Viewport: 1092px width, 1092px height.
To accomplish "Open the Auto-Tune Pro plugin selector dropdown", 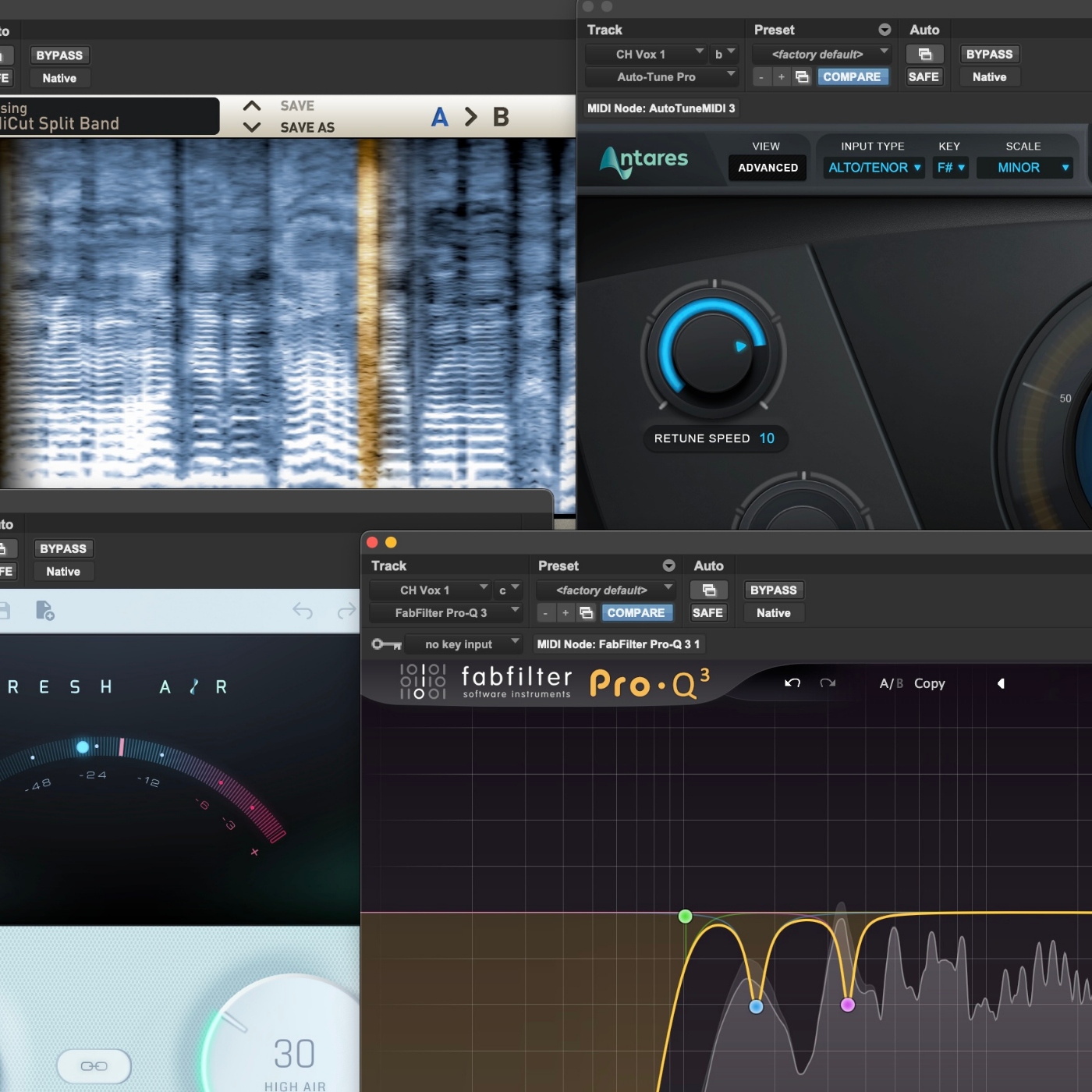I will [661, 76].
